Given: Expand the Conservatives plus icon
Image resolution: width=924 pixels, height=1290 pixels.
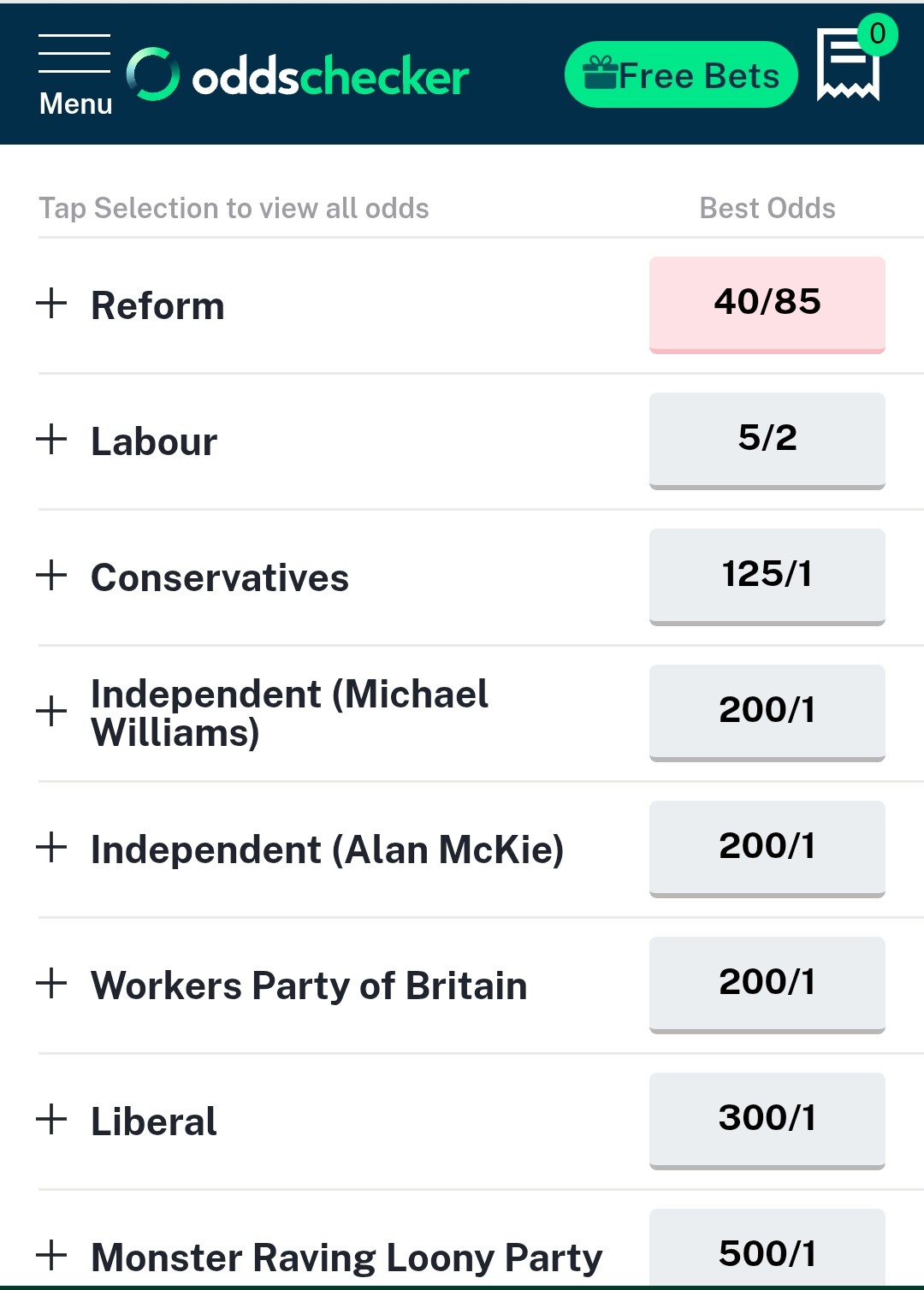Looking at the screenshot, I should (52, 575).
